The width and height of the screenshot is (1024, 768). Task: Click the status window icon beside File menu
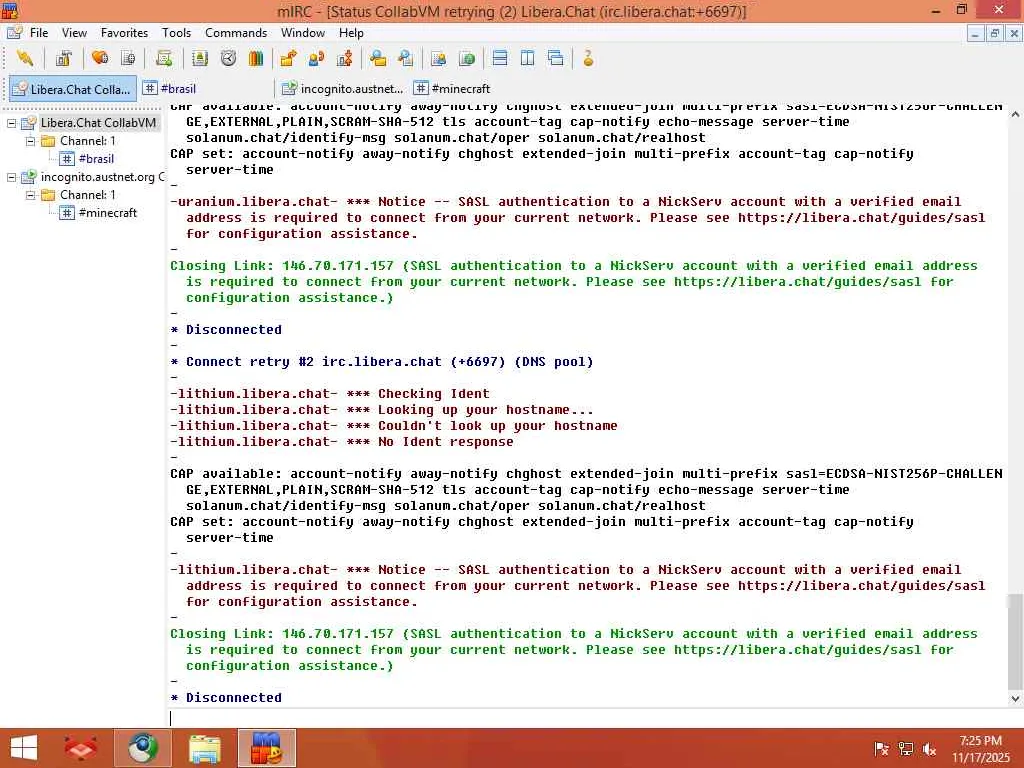coord(14,32)
